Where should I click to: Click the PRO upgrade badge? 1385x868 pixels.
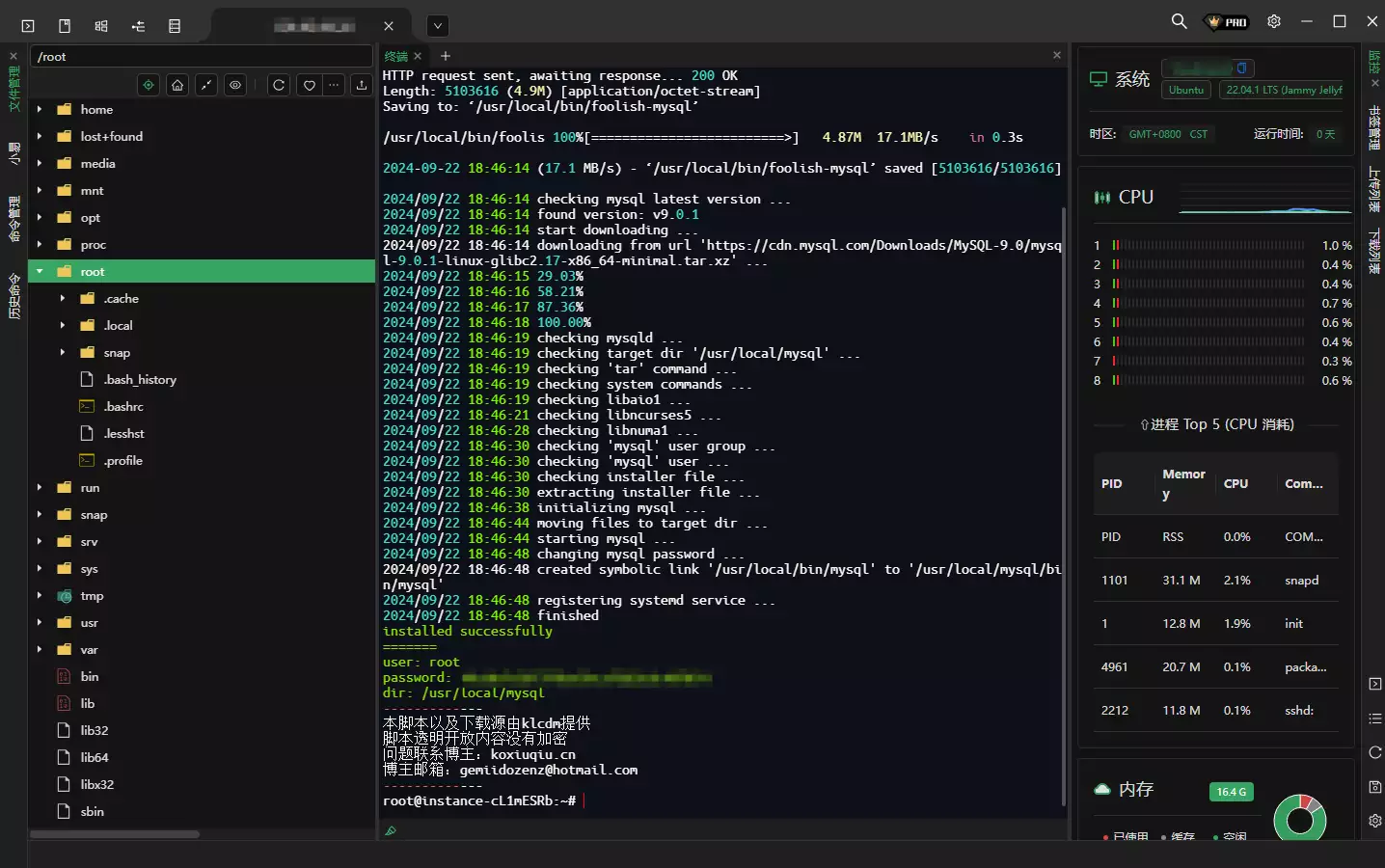[x=1228, y=21]
